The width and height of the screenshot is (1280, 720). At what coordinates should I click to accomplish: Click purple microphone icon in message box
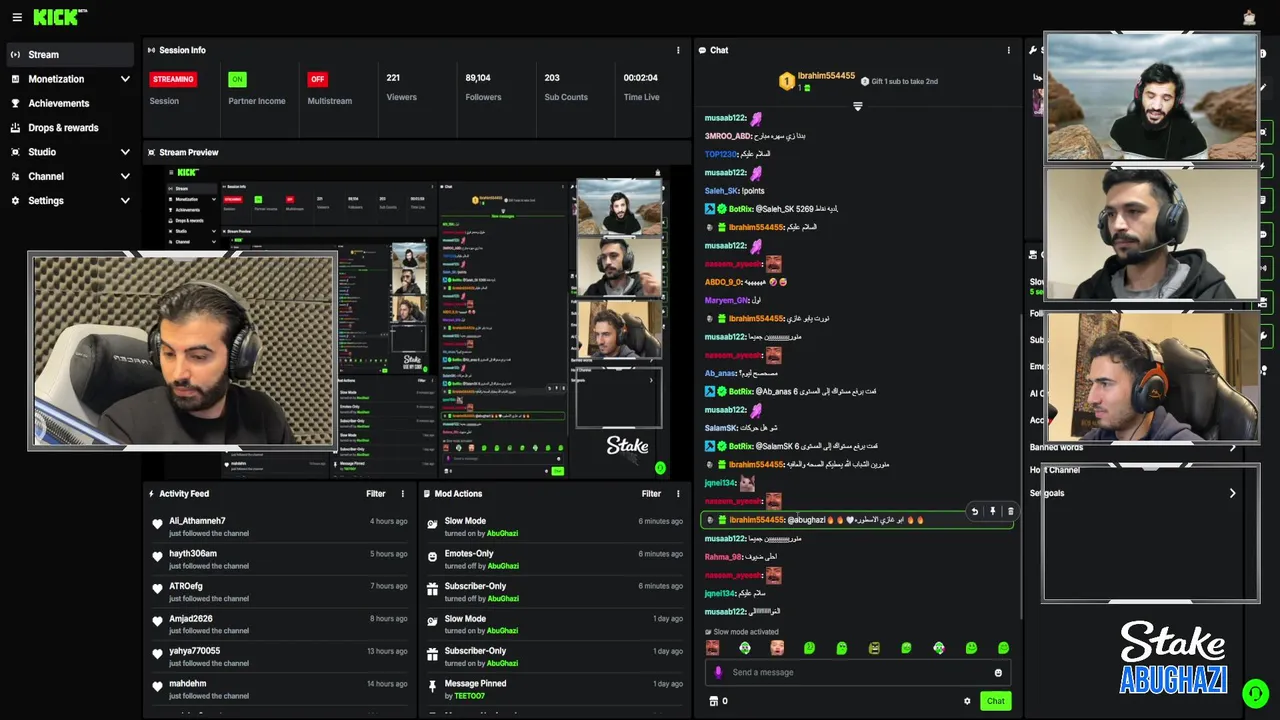(718, 672)
